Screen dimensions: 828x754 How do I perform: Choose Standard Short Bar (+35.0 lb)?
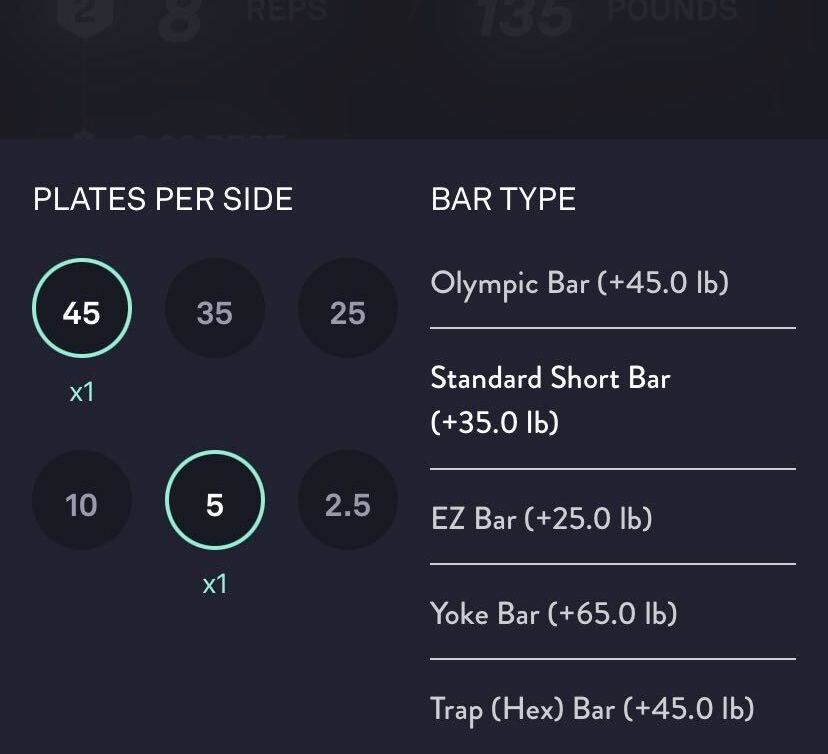click(x=550, y=400)
